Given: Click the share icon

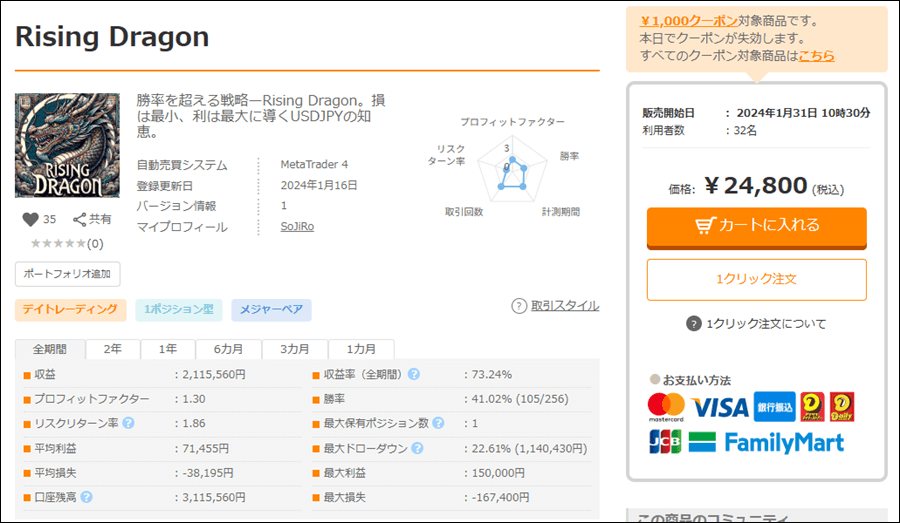Looking at the screenshot, I should [x=80, y=219].
